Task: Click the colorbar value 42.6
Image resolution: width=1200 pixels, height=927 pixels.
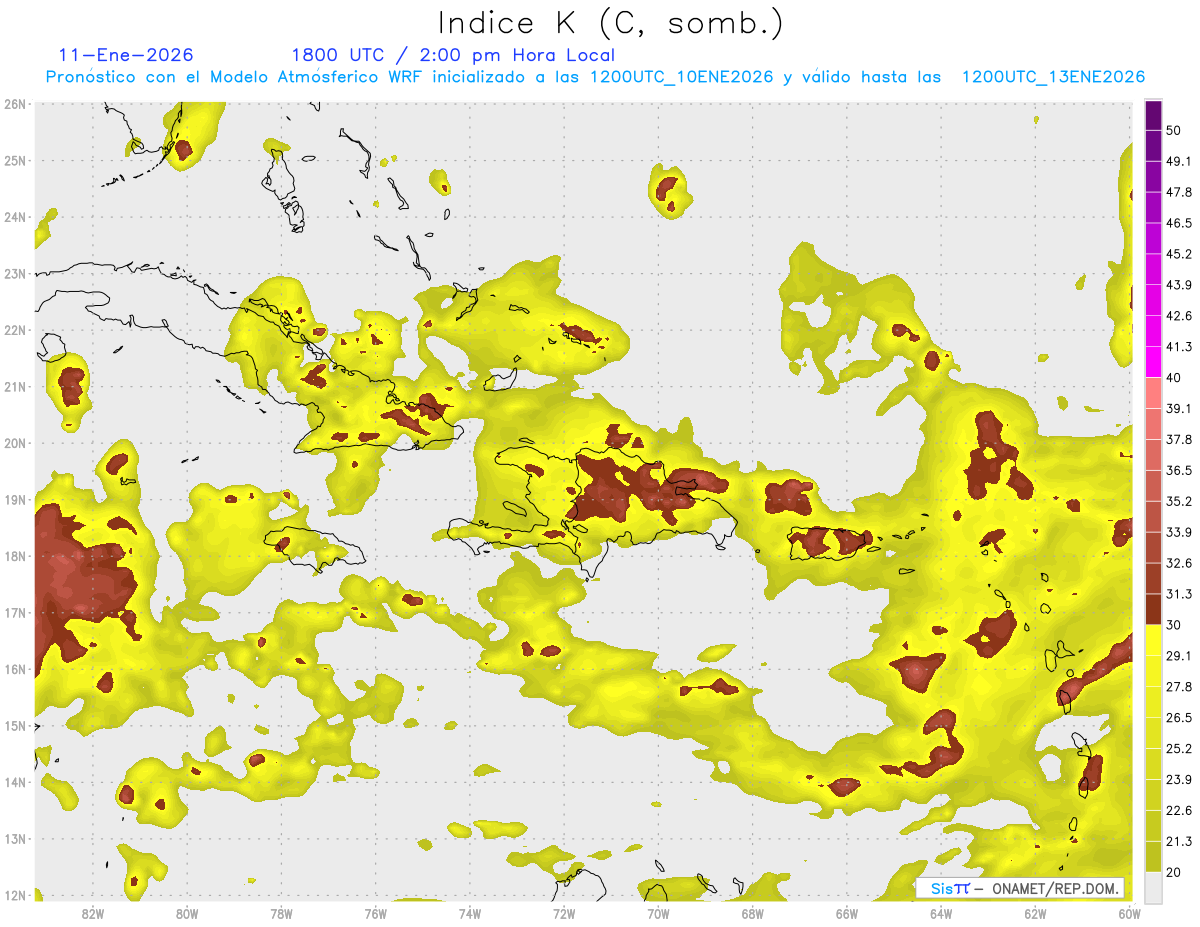Action: coord(1178,316)
